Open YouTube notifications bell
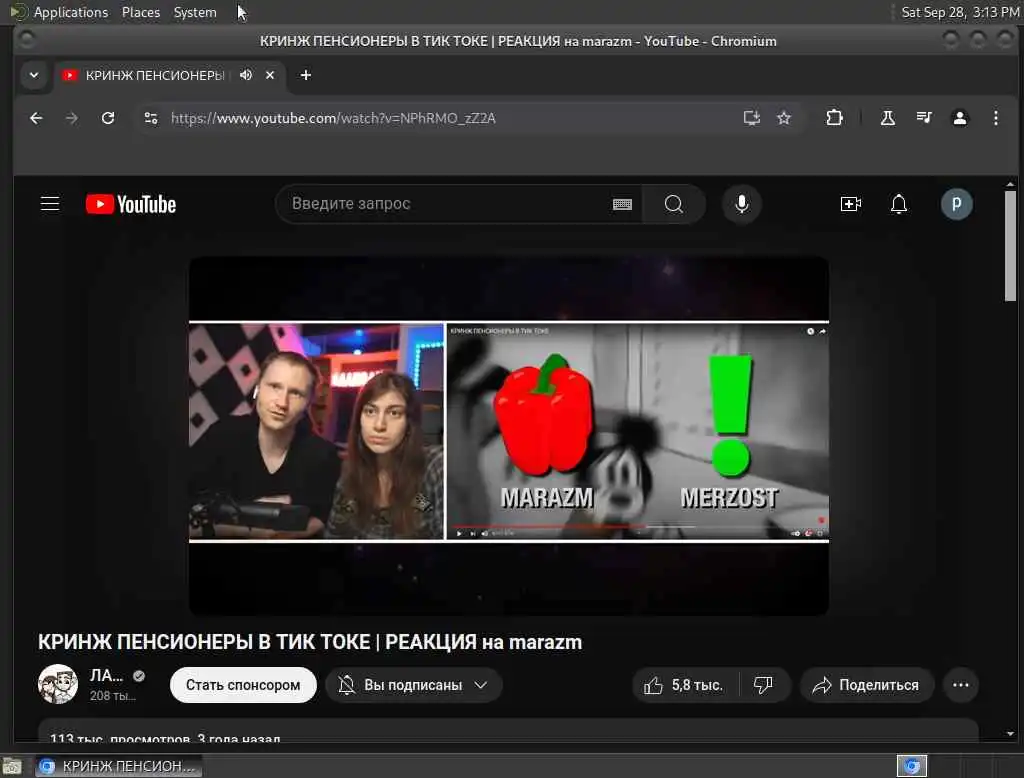 coord(899,204)
